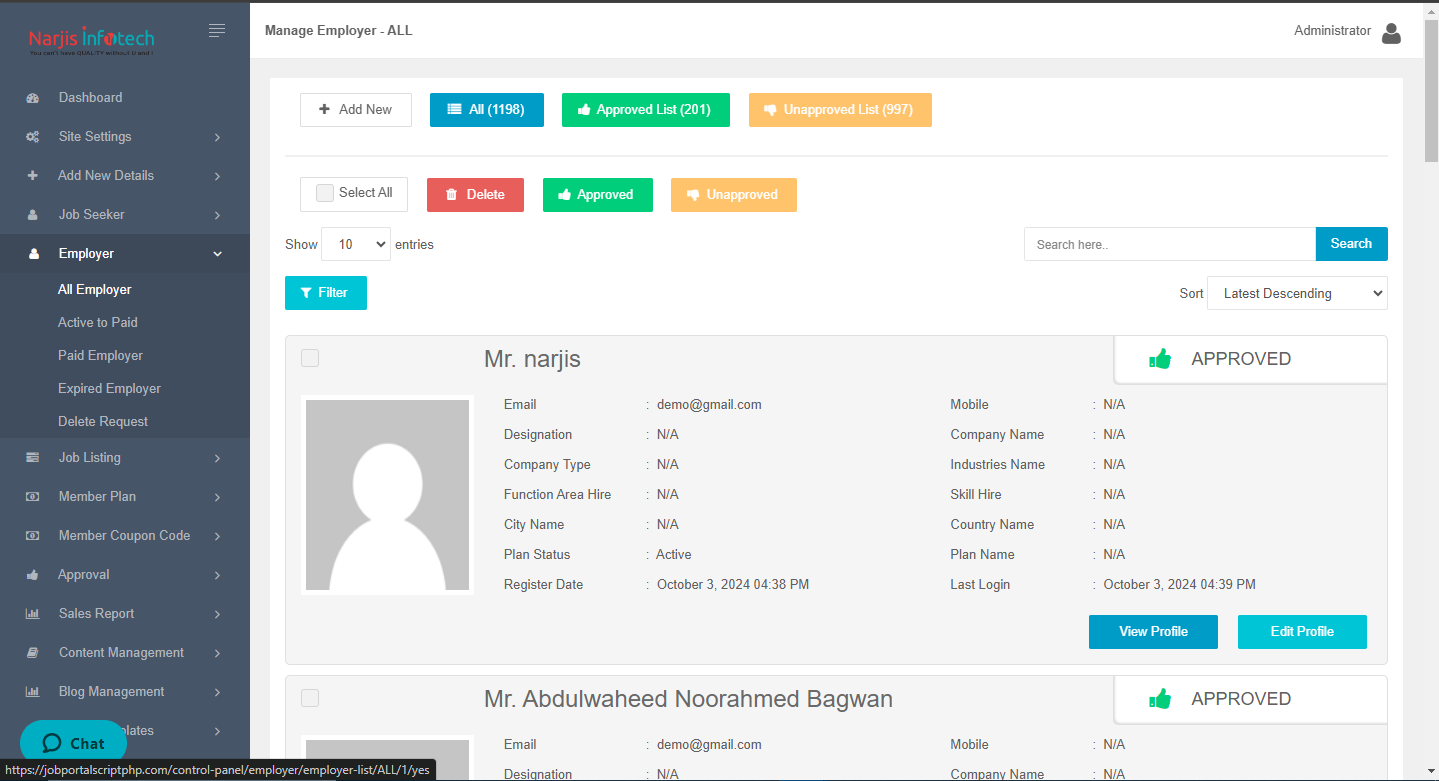This screenshot has height=781, width=1439.
Task: Collapse the Employer menu chevron
Action: 217,254
